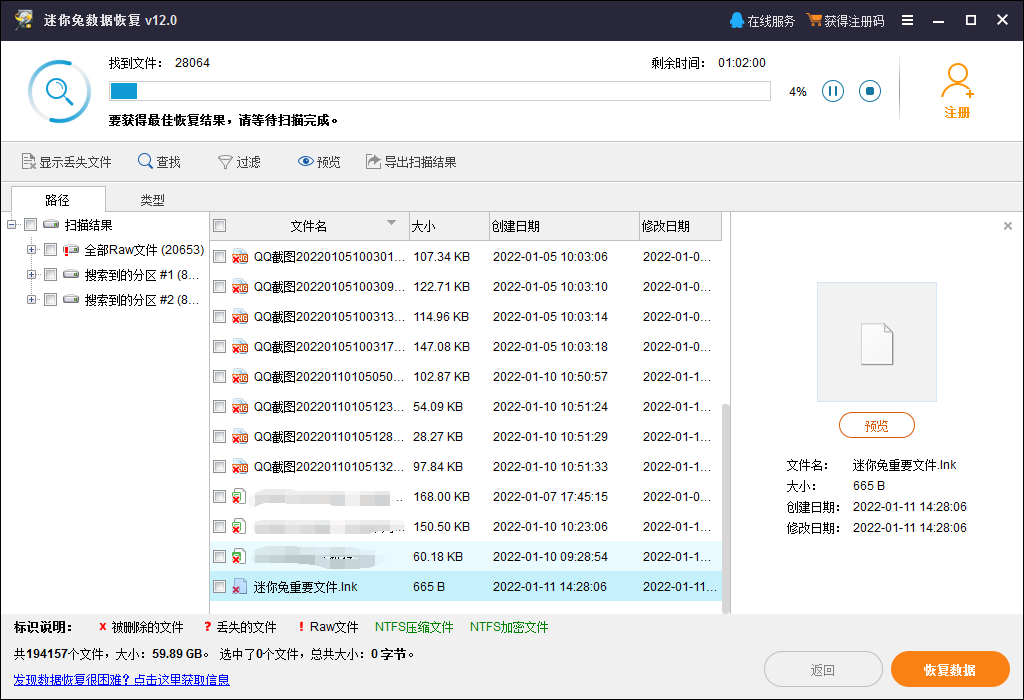This screenshot has width=1024, height=700.
Task: Check the 54.09 KB file row checkbox
Action: [219, 406]
